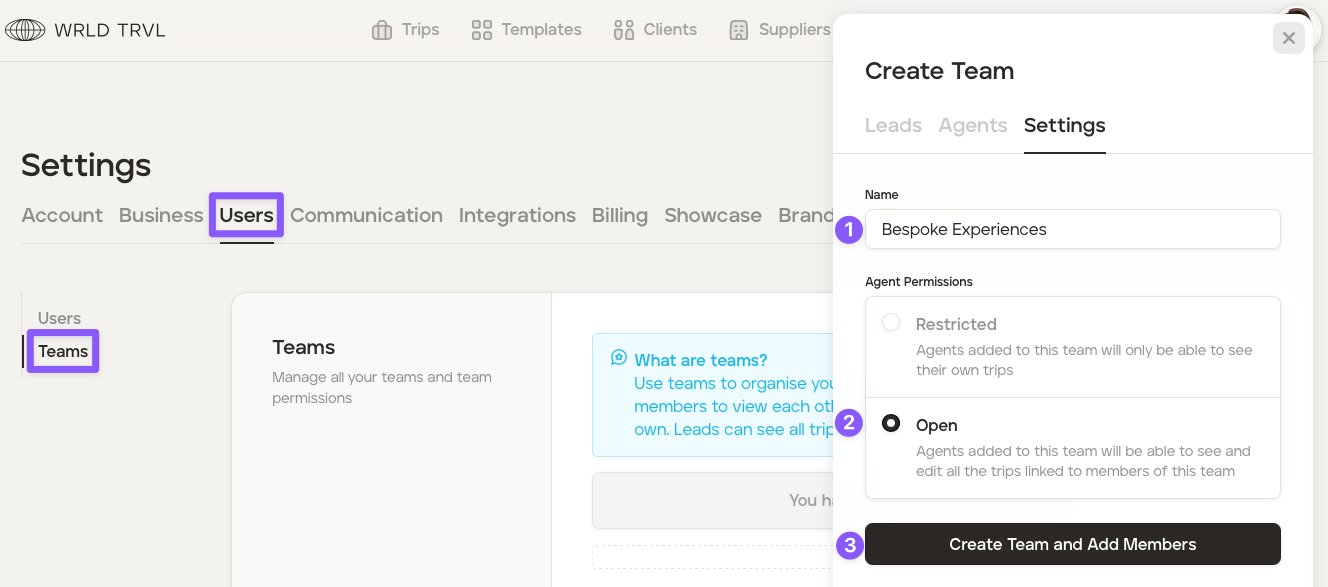This screenshot has height=587, width=1328.
Task: Open the Settings tab in Create Team
Action: click(x=1064, y=125)
